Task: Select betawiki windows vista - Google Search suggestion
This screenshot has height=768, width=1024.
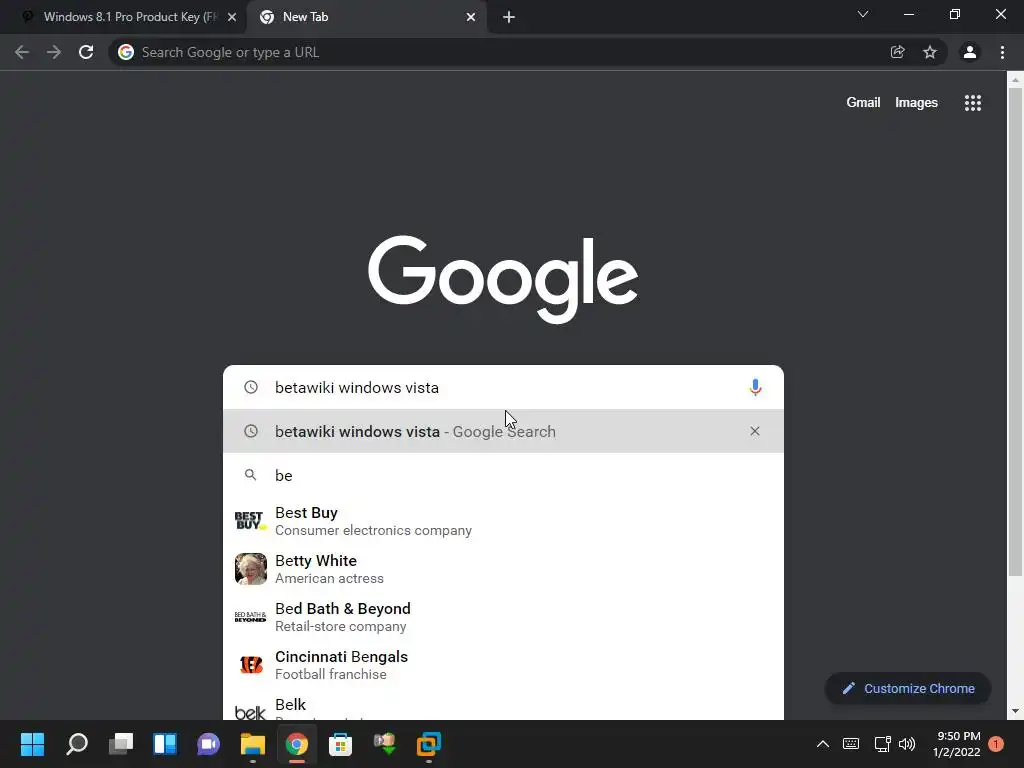Action: [x=503, y=431]
